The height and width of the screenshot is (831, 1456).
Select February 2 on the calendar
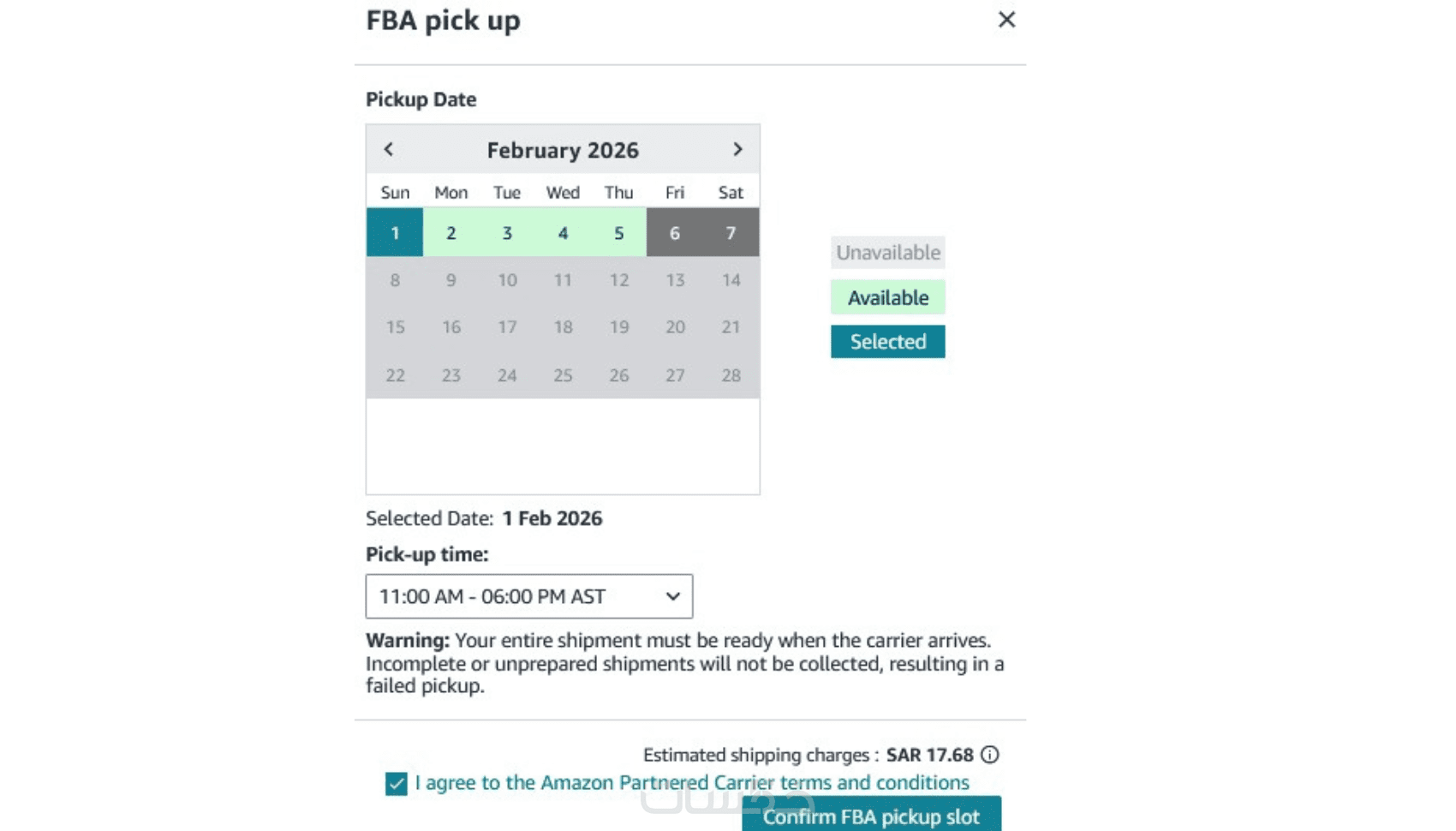click(451, 233)
